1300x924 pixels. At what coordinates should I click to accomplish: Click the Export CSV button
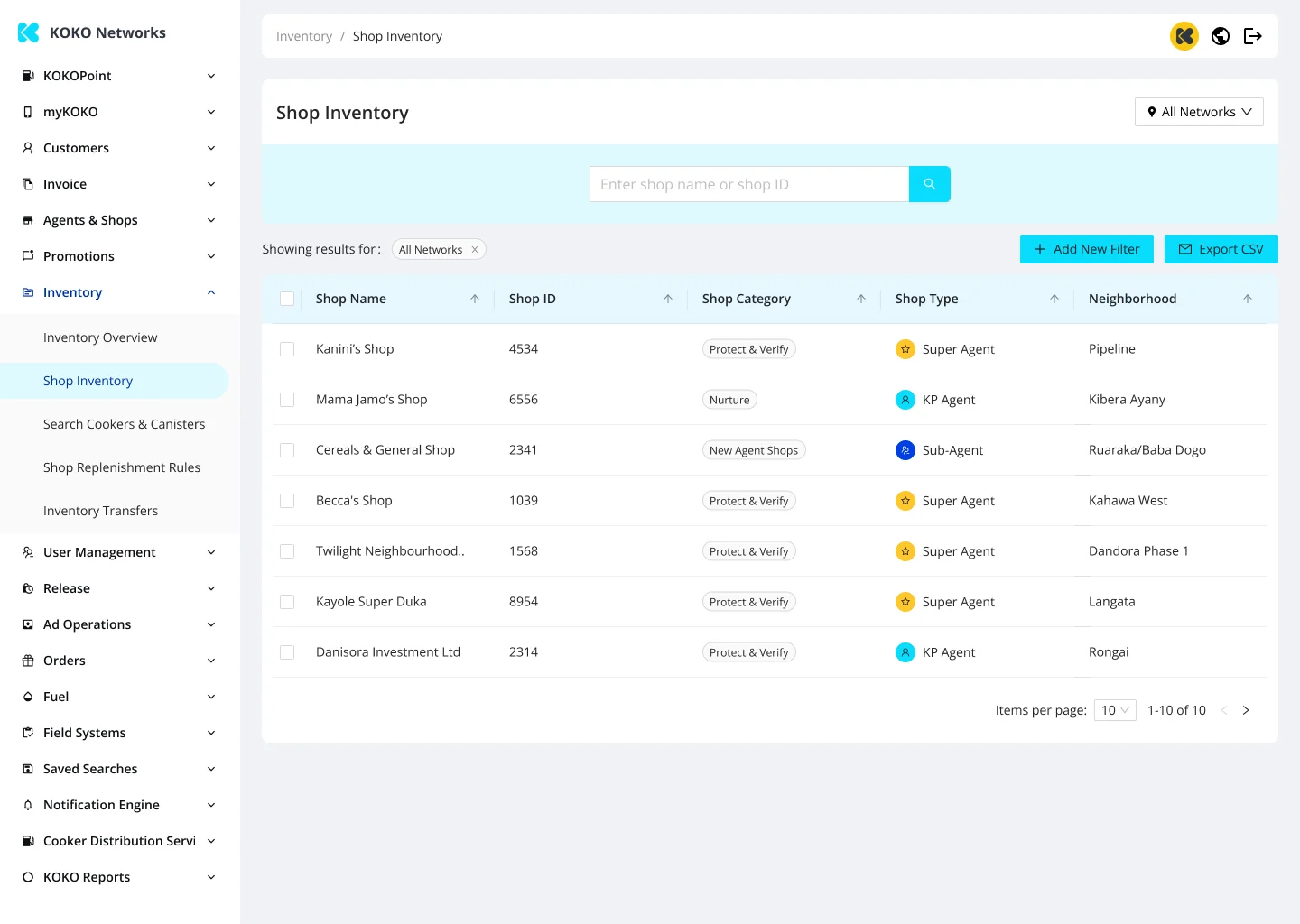[1221, 249]
